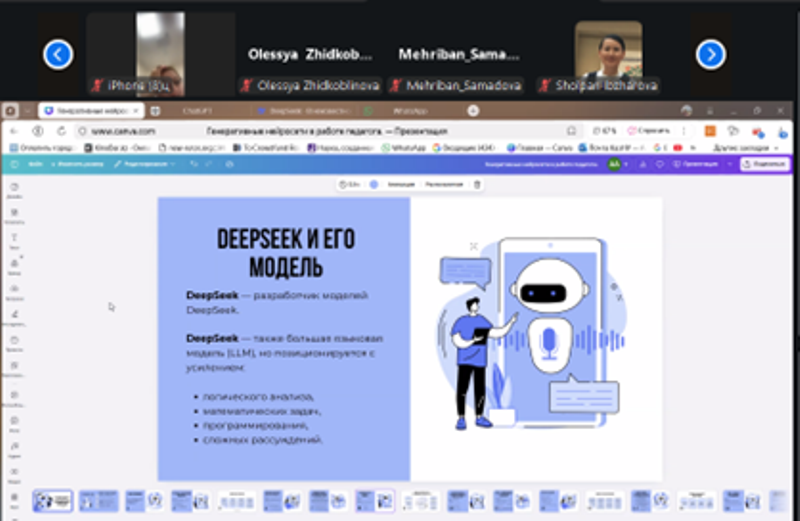Viewport: 800px width, 521px height.
Task: Open the Projects panel in the sidebar
Action: click(15, 345)
